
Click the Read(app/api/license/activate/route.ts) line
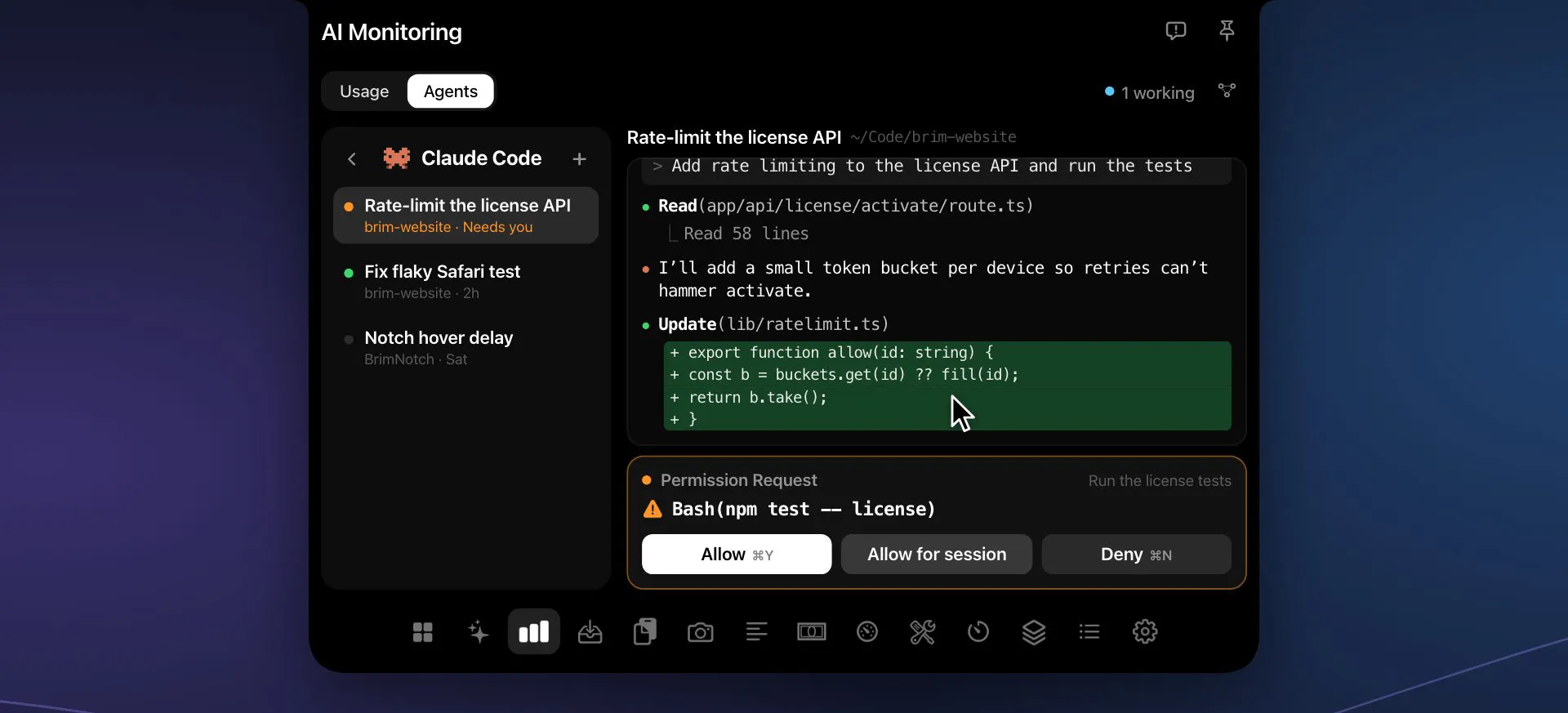click(846, 206)
